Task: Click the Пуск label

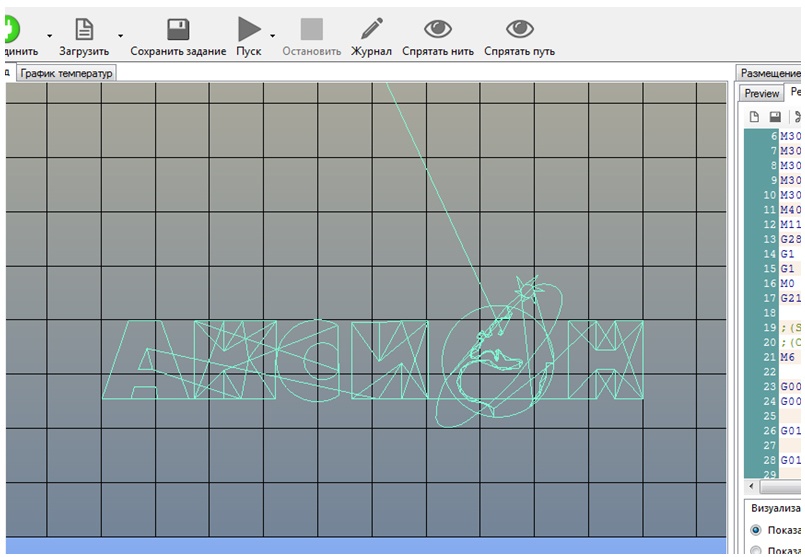Action: (x=249, y=51)
